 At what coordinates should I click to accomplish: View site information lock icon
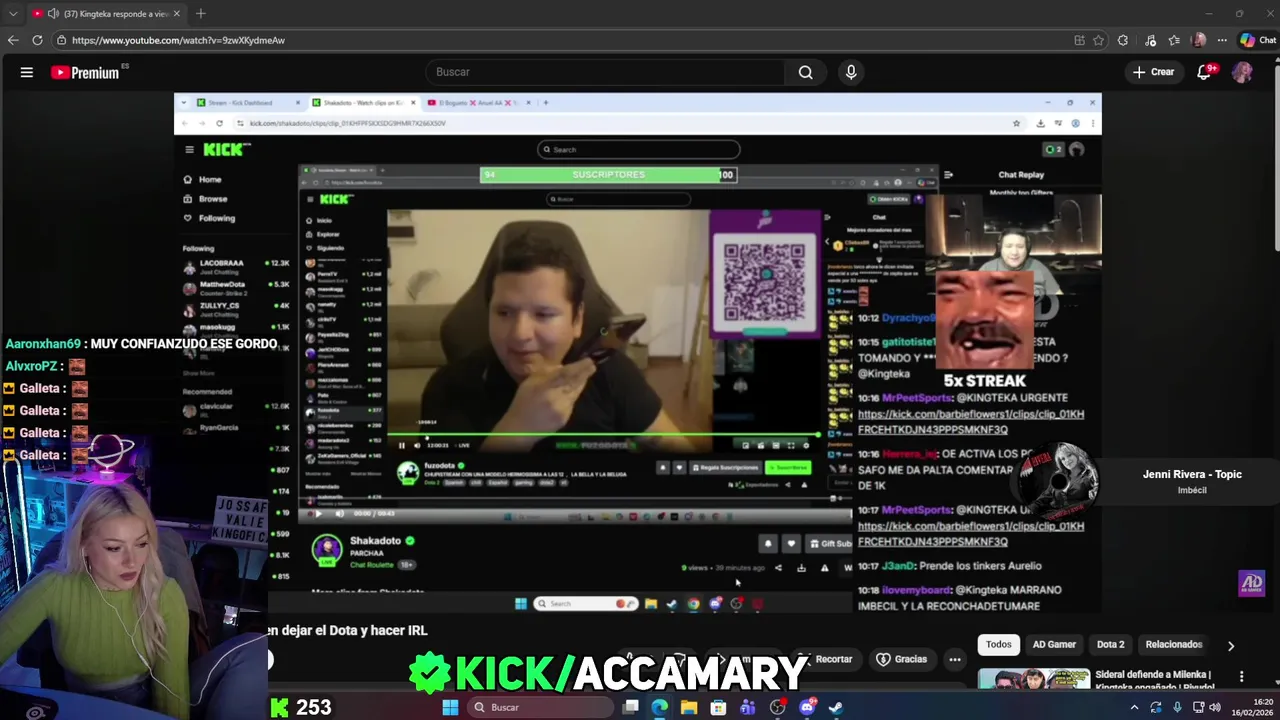coord(61,40)
